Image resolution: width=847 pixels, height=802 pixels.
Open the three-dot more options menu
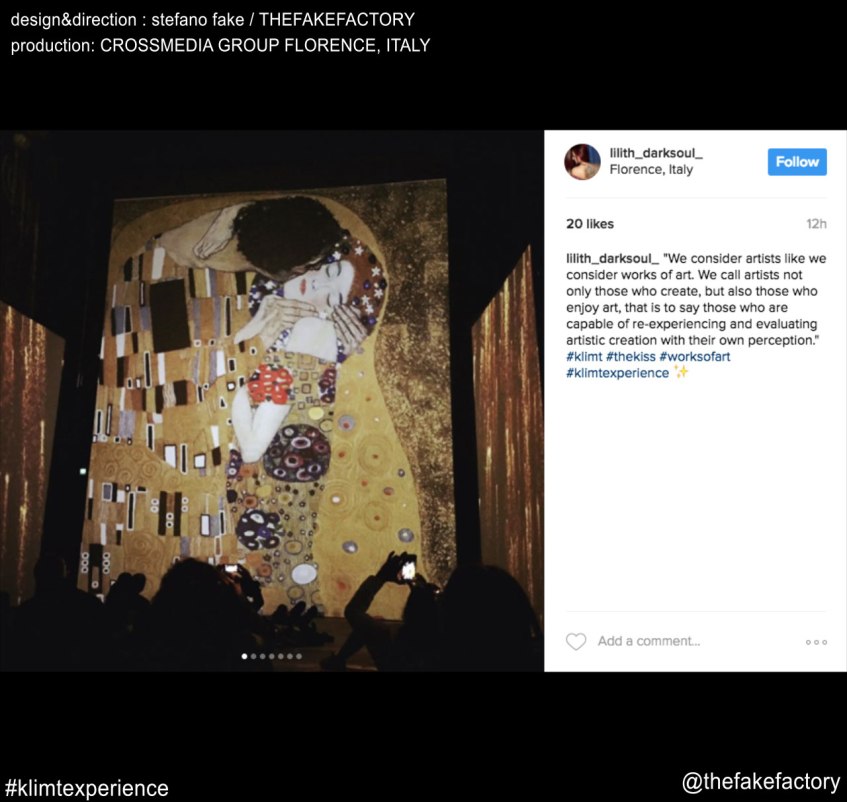point(816,642)
